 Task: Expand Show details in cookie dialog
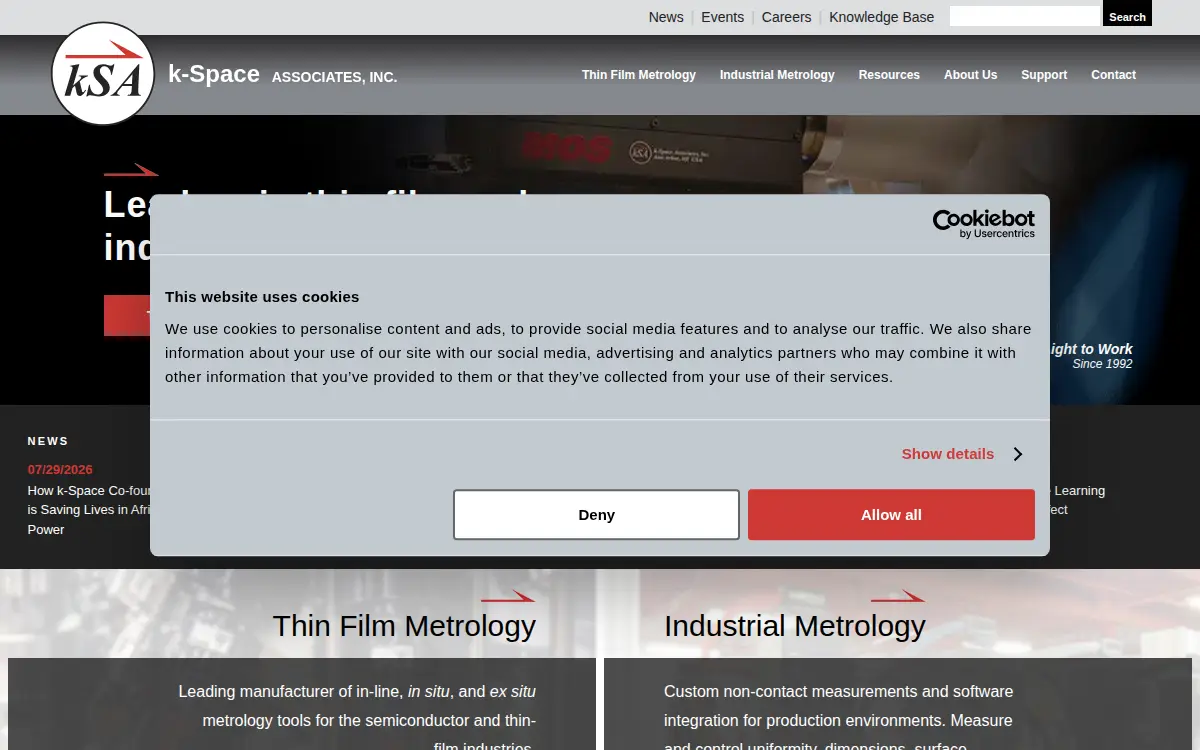click(948, 454)
